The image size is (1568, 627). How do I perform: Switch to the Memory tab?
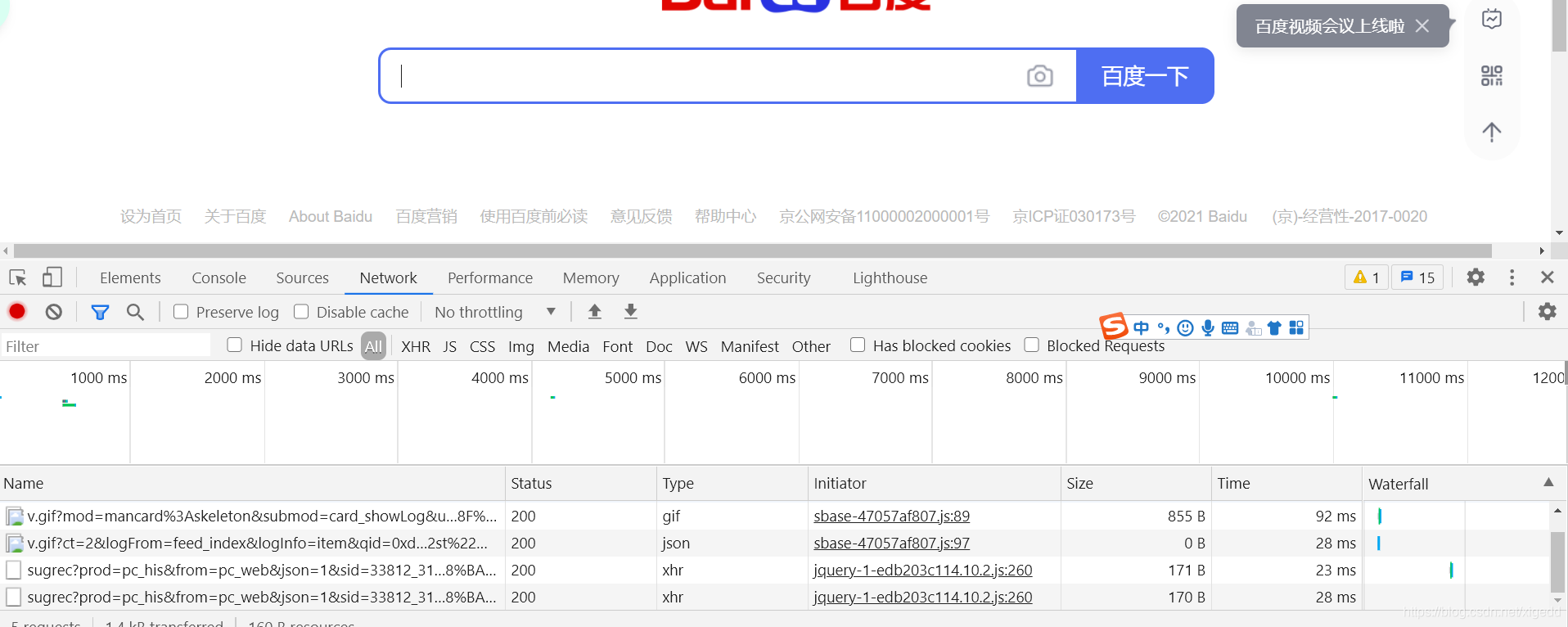[591, 278]
